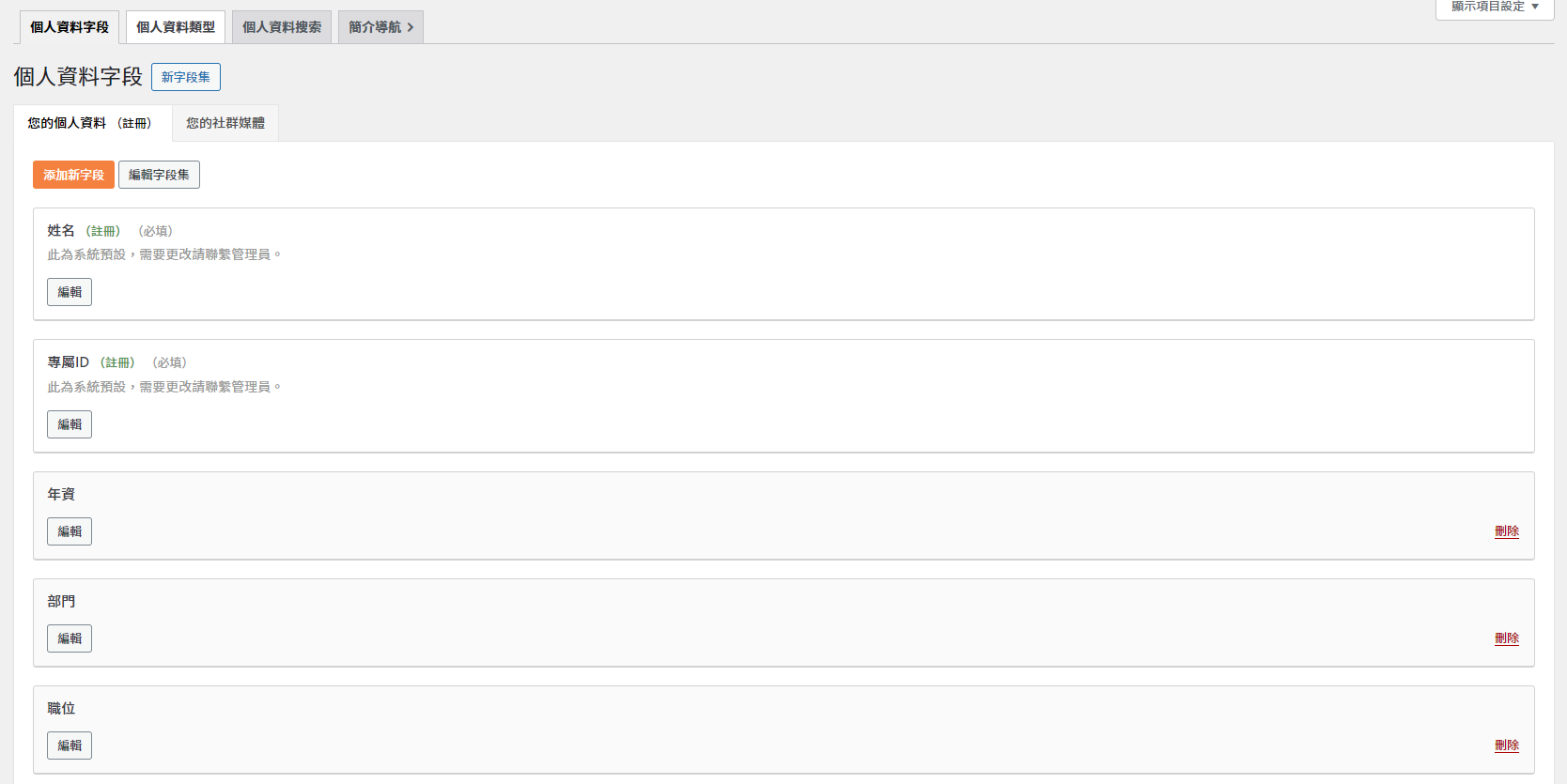Edit the 姓名 field
1567x784 pixels.
click(x=70, y=292)
